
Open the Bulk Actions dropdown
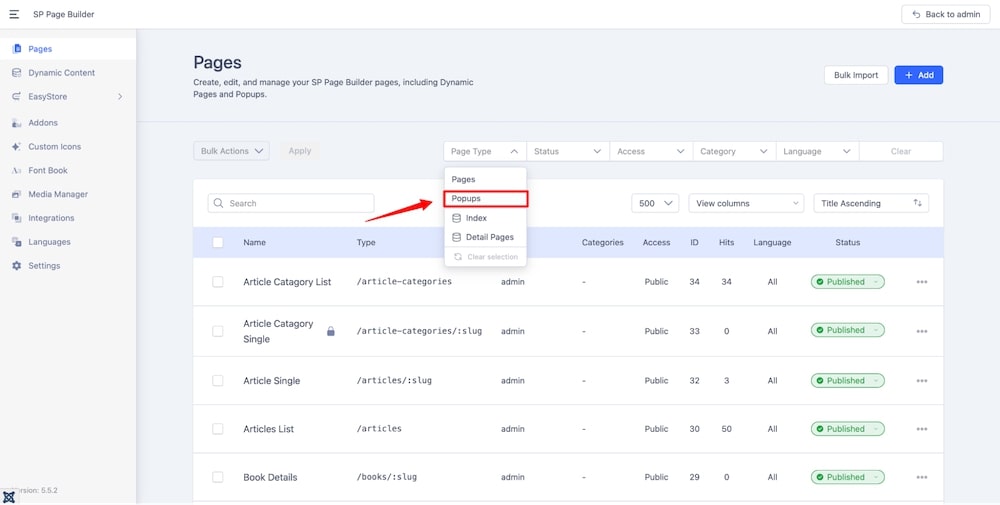[231, 151]
